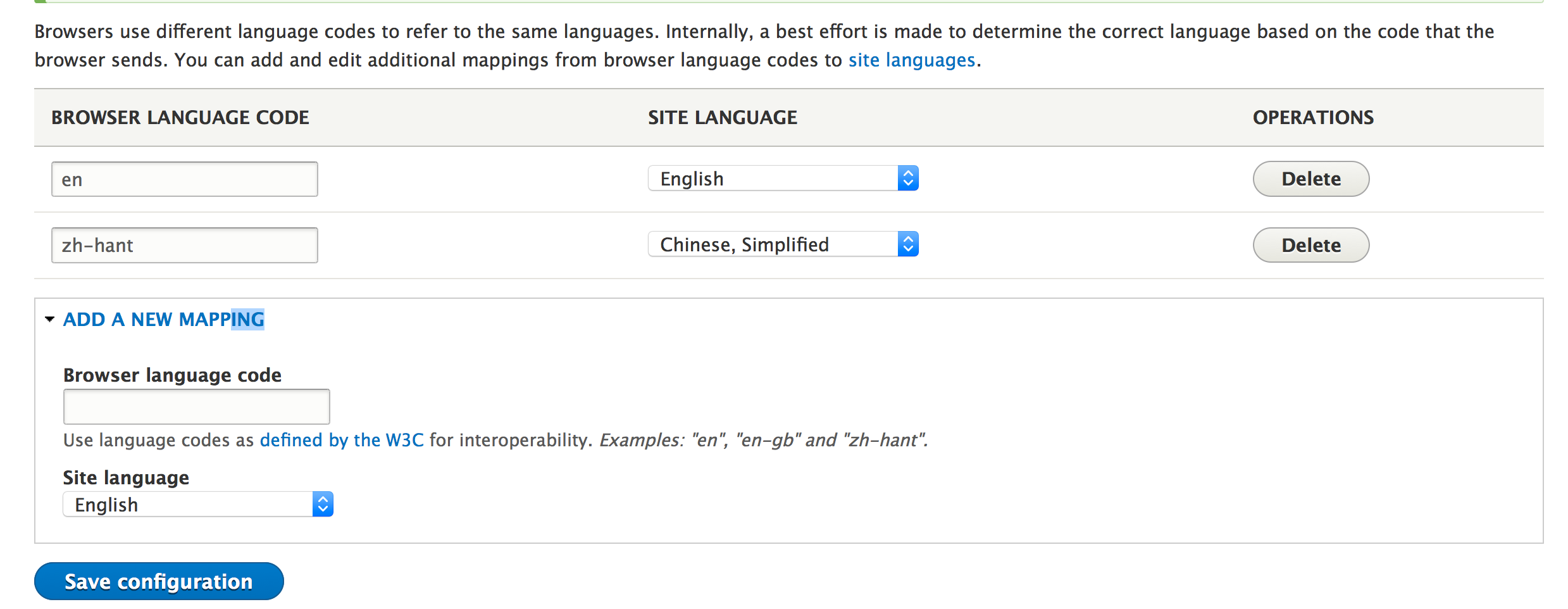Click the en browser language code field

pyautogui.click(x=184, y=179)
